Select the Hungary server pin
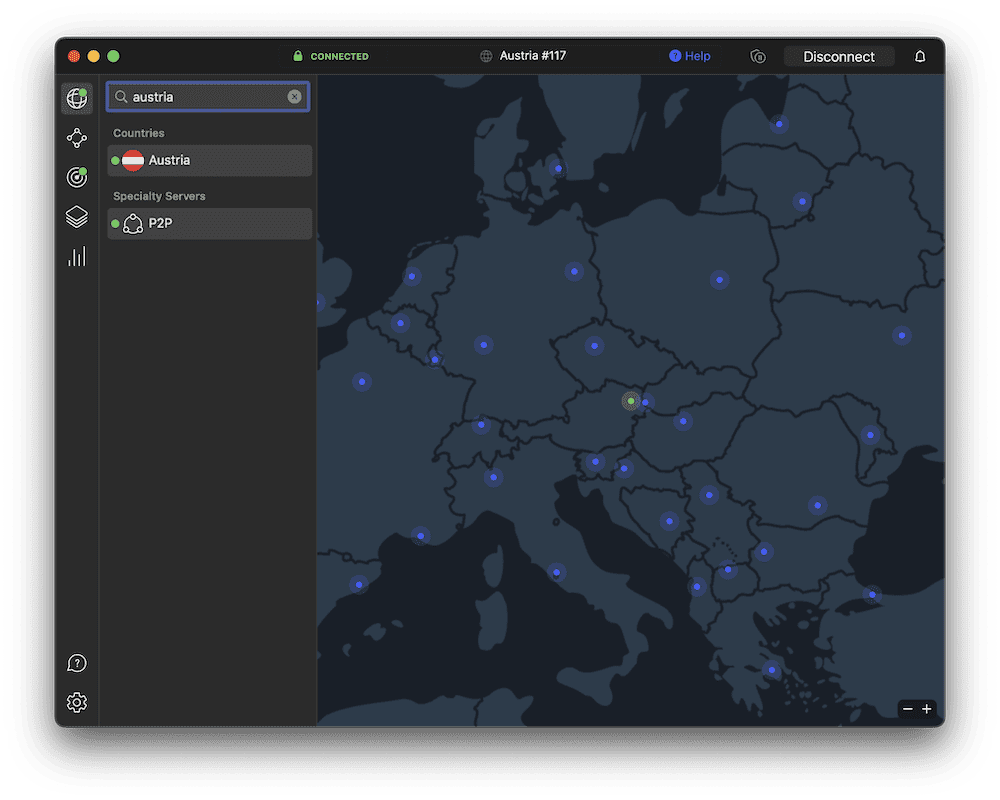The image size is (1000, 800). [x=683, y=421]
